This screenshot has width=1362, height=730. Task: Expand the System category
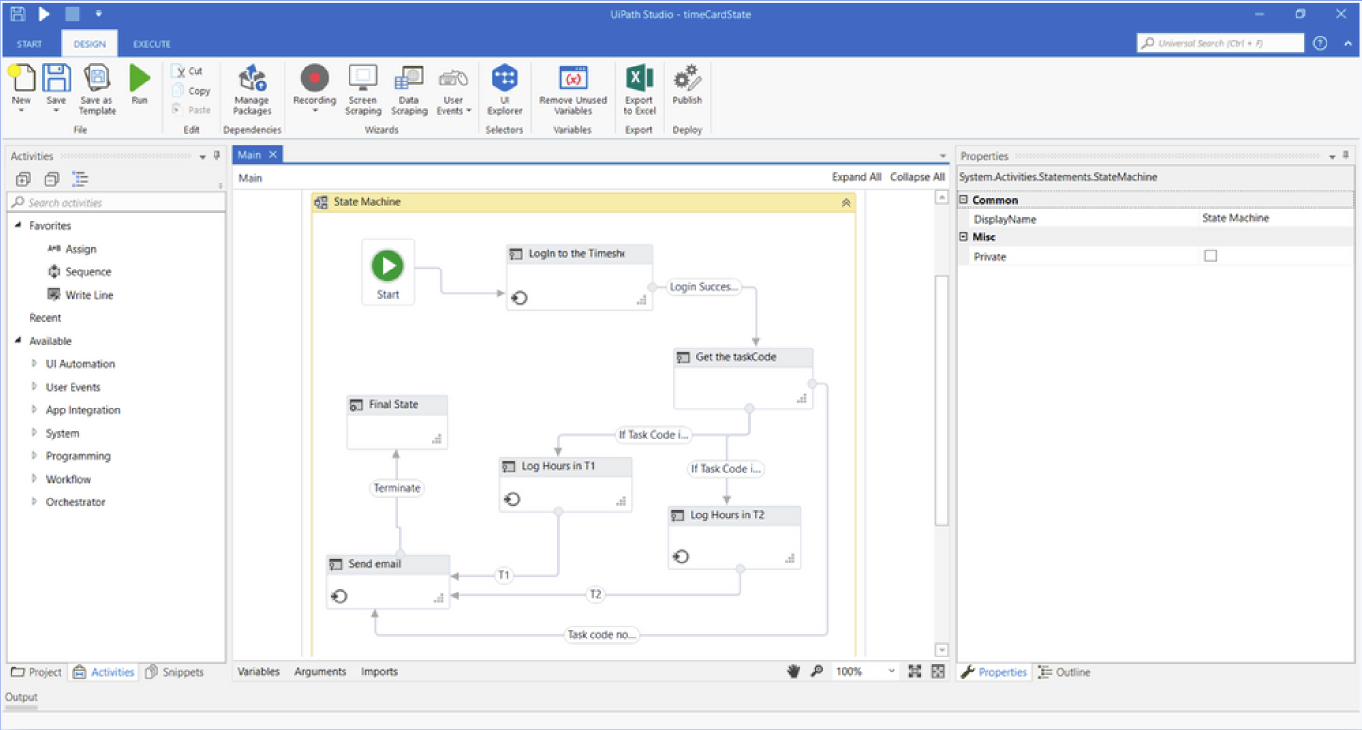click(34, 433)
